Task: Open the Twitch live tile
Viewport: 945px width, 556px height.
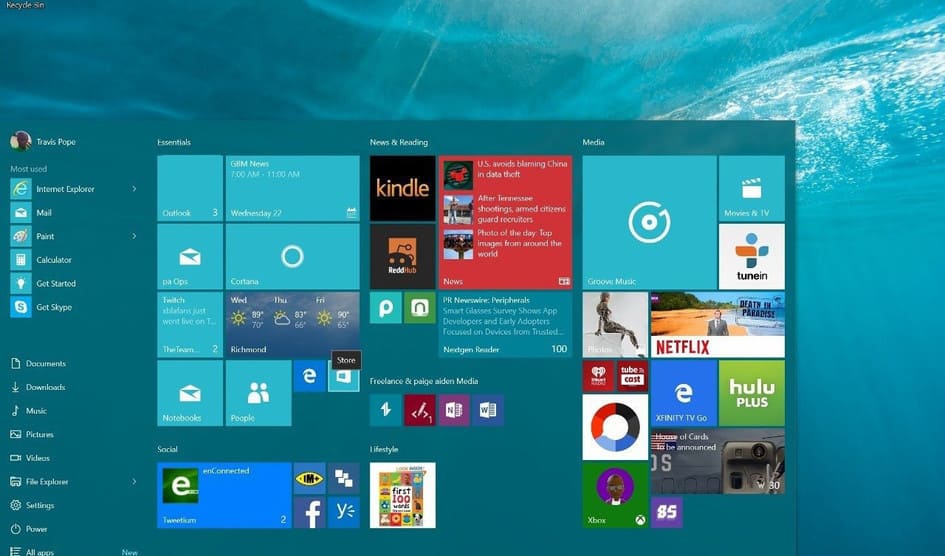Action: 190,325
